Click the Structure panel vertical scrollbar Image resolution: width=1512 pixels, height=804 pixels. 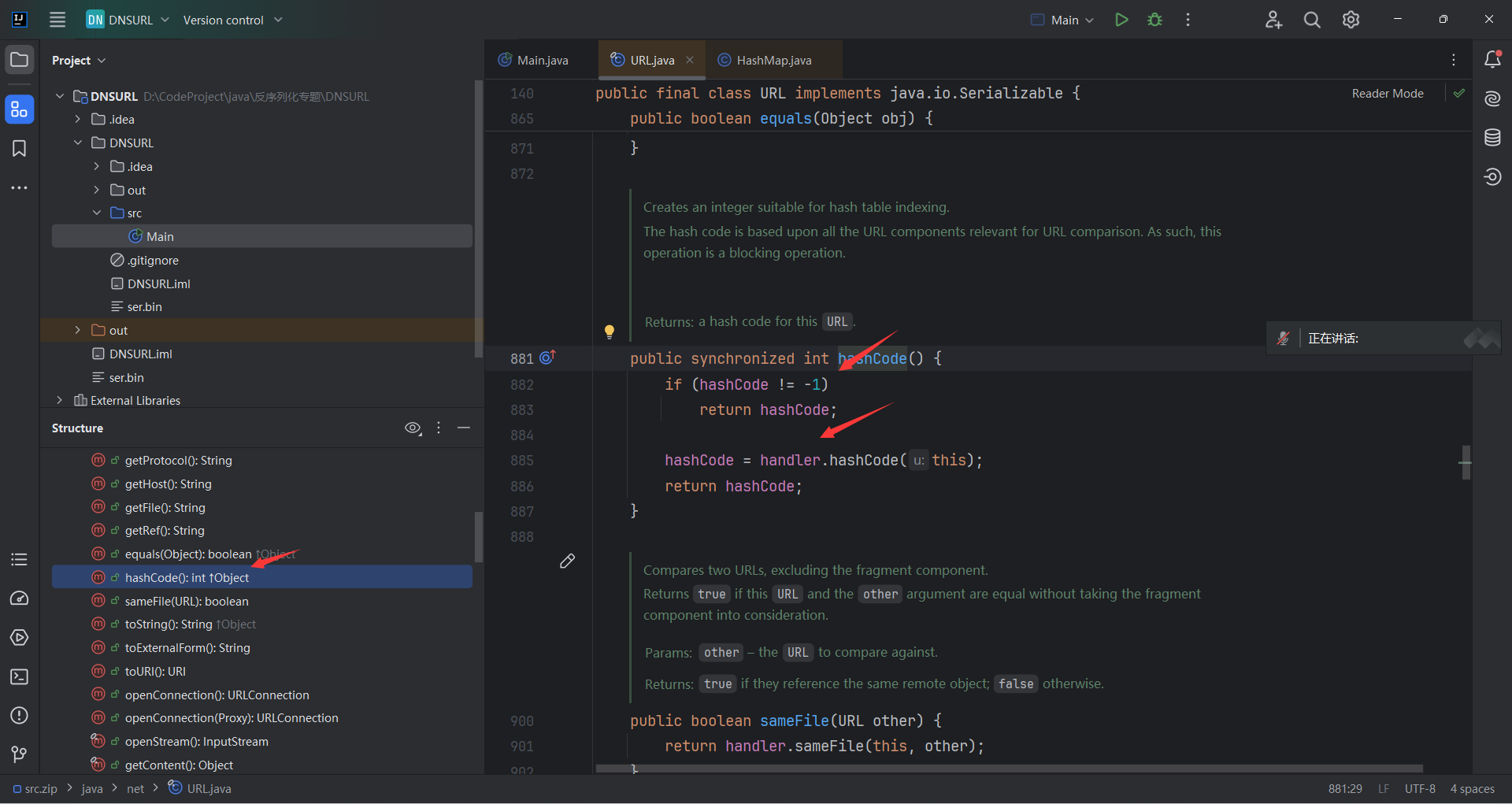click(x=478, y=537)
